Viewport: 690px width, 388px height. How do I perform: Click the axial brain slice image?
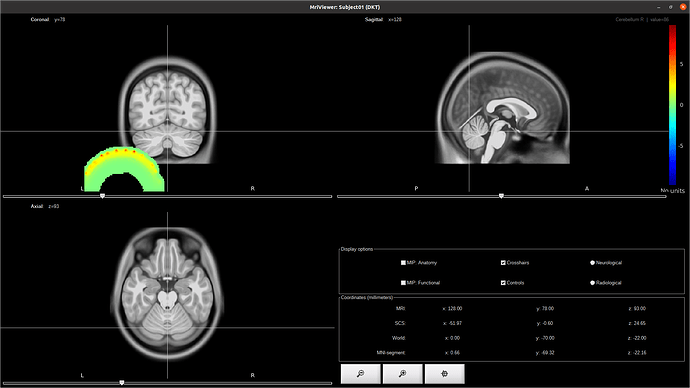point(167,294)
